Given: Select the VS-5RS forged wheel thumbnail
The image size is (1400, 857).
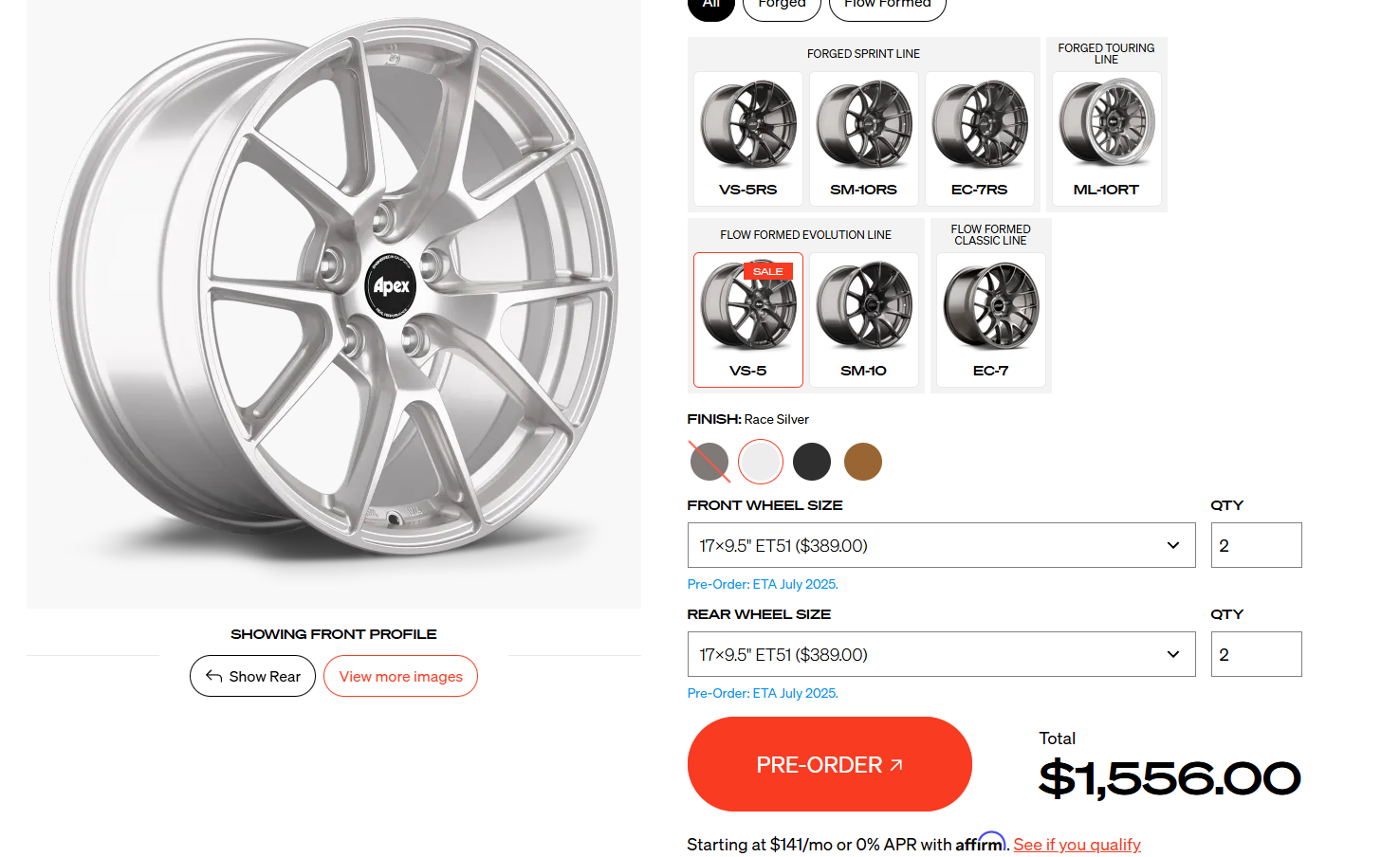Looking at the screenshot, I should pos(748,138).
